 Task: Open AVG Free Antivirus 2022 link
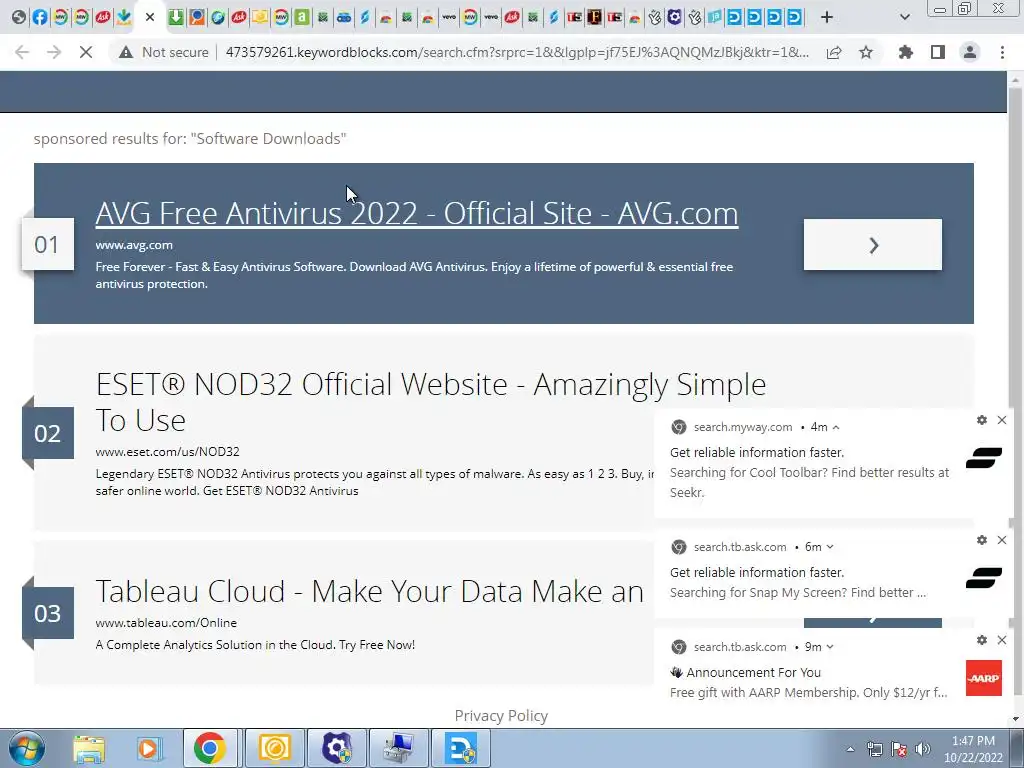(417, 214)
